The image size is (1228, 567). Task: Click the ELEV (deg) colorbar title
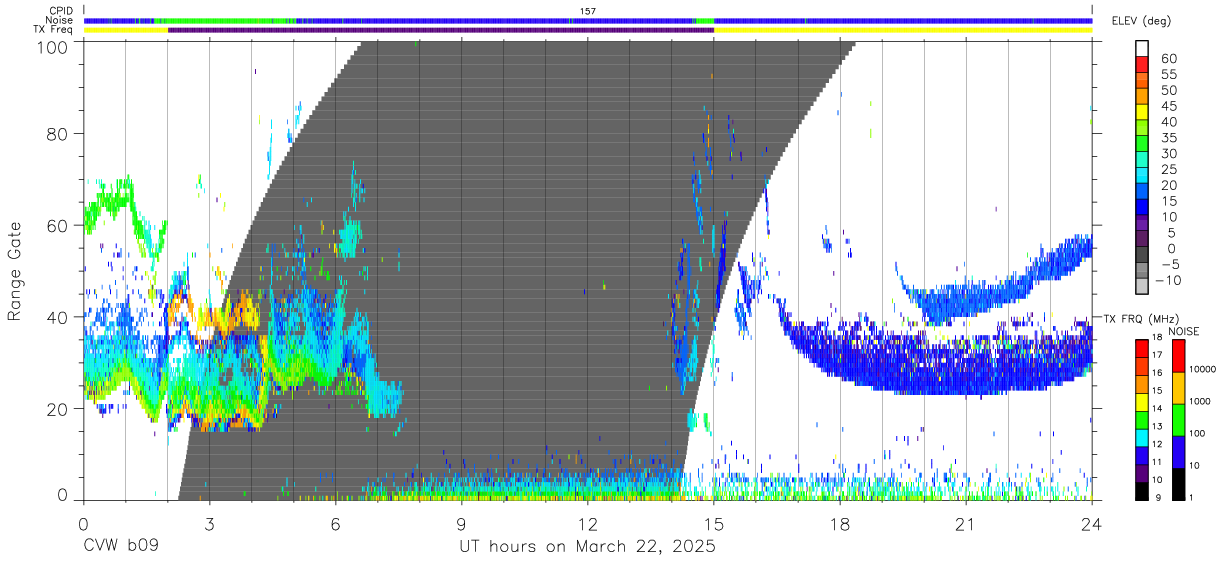(x=1141, y=21)
